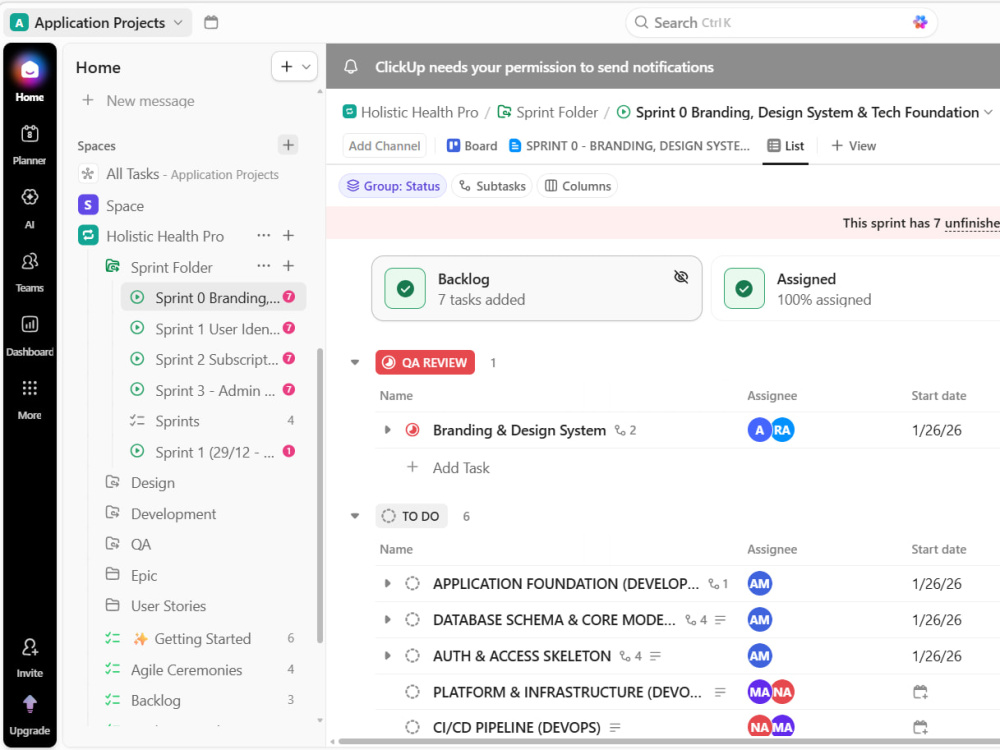Click the Subtasks filter button

pyautogui.click(x=492, y=186)
